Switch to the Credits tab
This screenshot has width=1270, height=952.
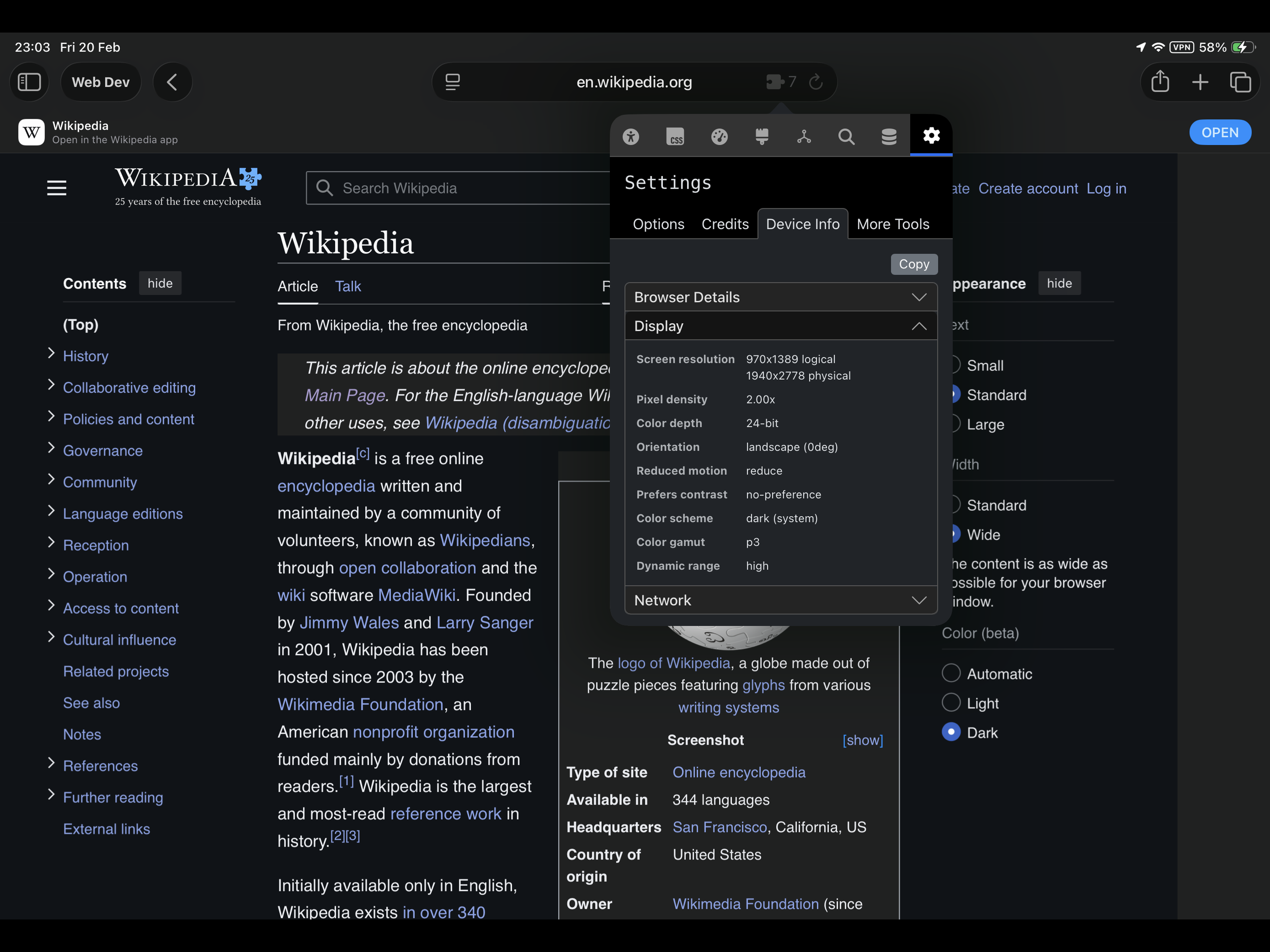click(x=725, y=224)
